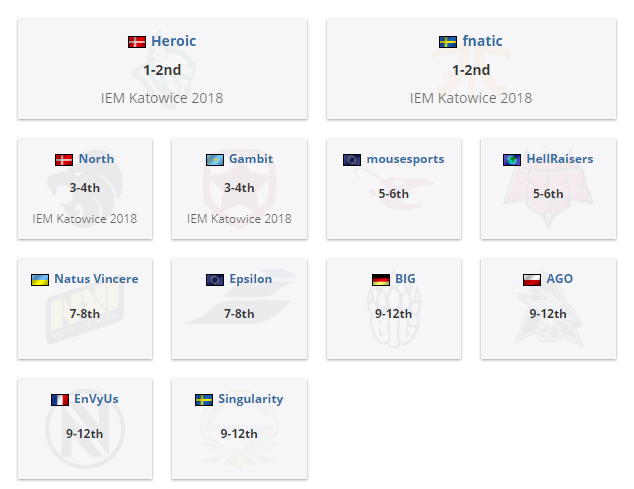Click the Poland flag beside AGO
The width and height of the screenshot is (634, 489).
coord(532,280)
